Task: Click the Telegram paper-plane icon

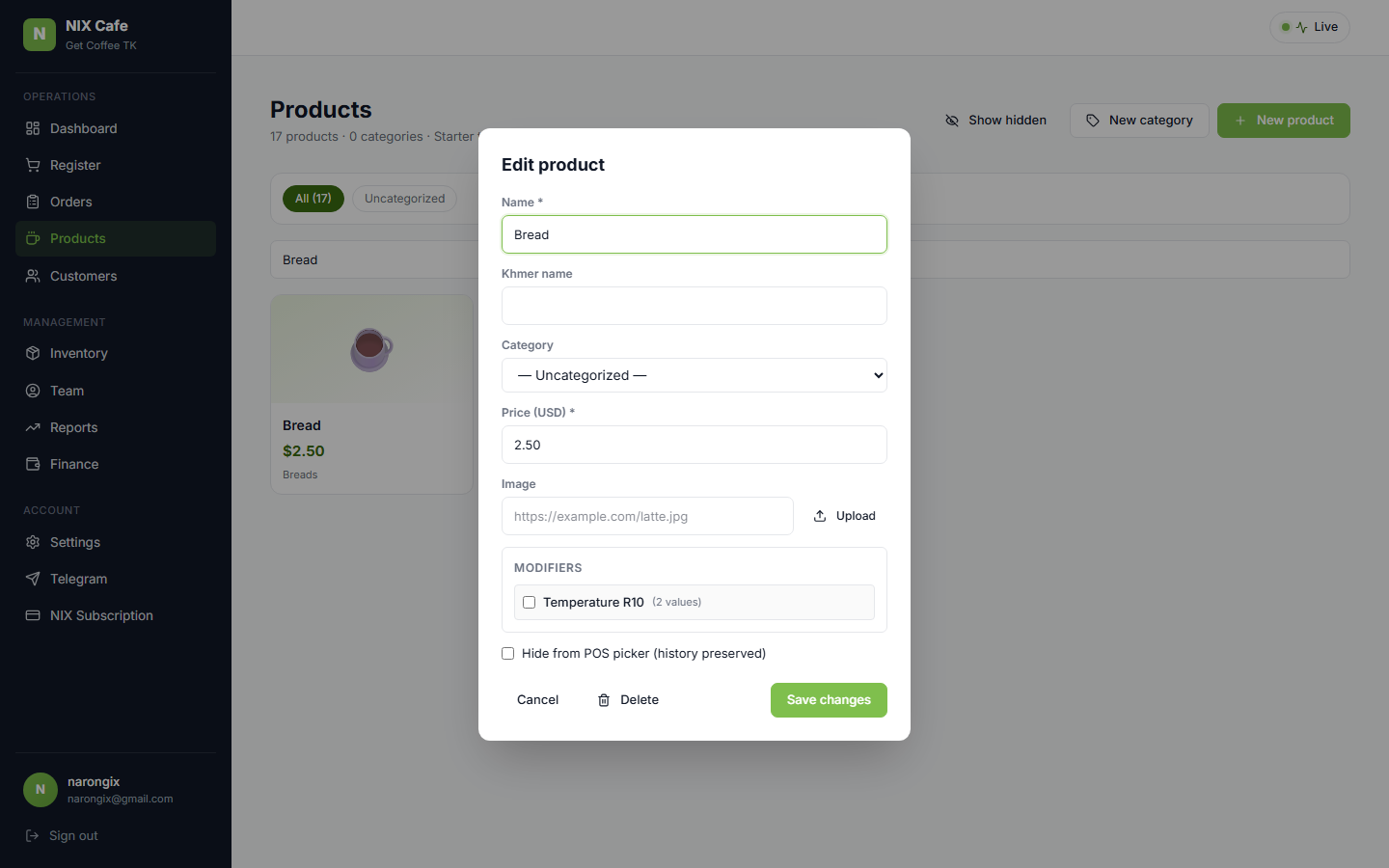Action: [33, 579]
